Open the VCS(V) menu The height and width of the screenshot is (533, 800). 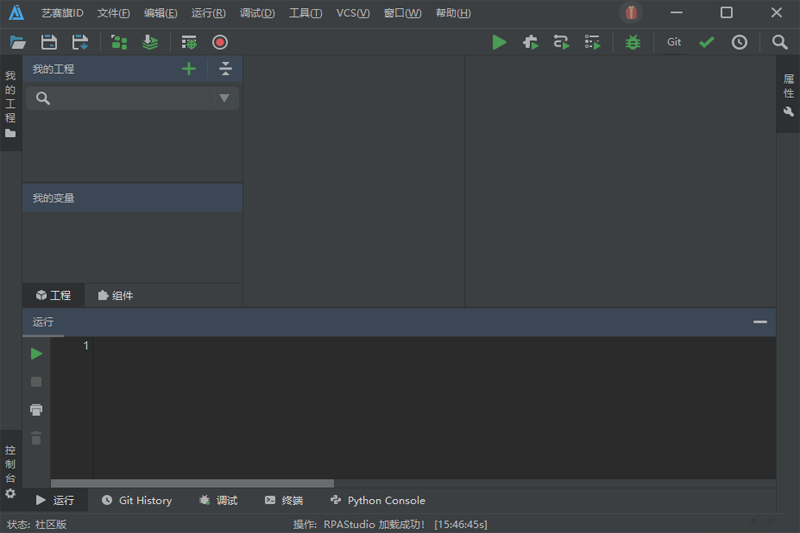[x=353, y=13]
